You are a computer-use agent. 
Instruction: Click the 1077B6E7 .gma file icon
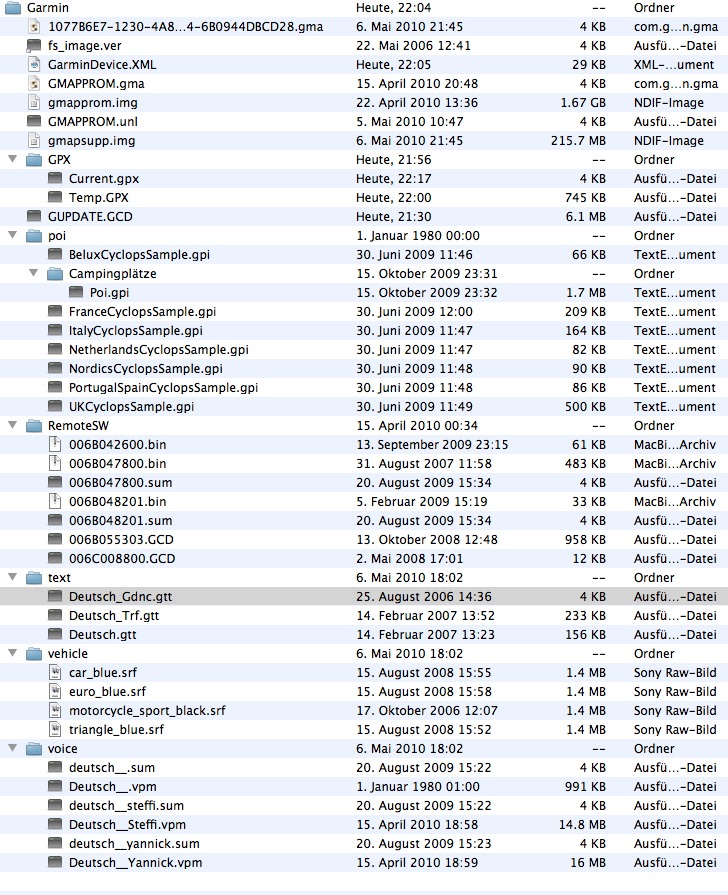pyautogui.click(x=34, y=26)
